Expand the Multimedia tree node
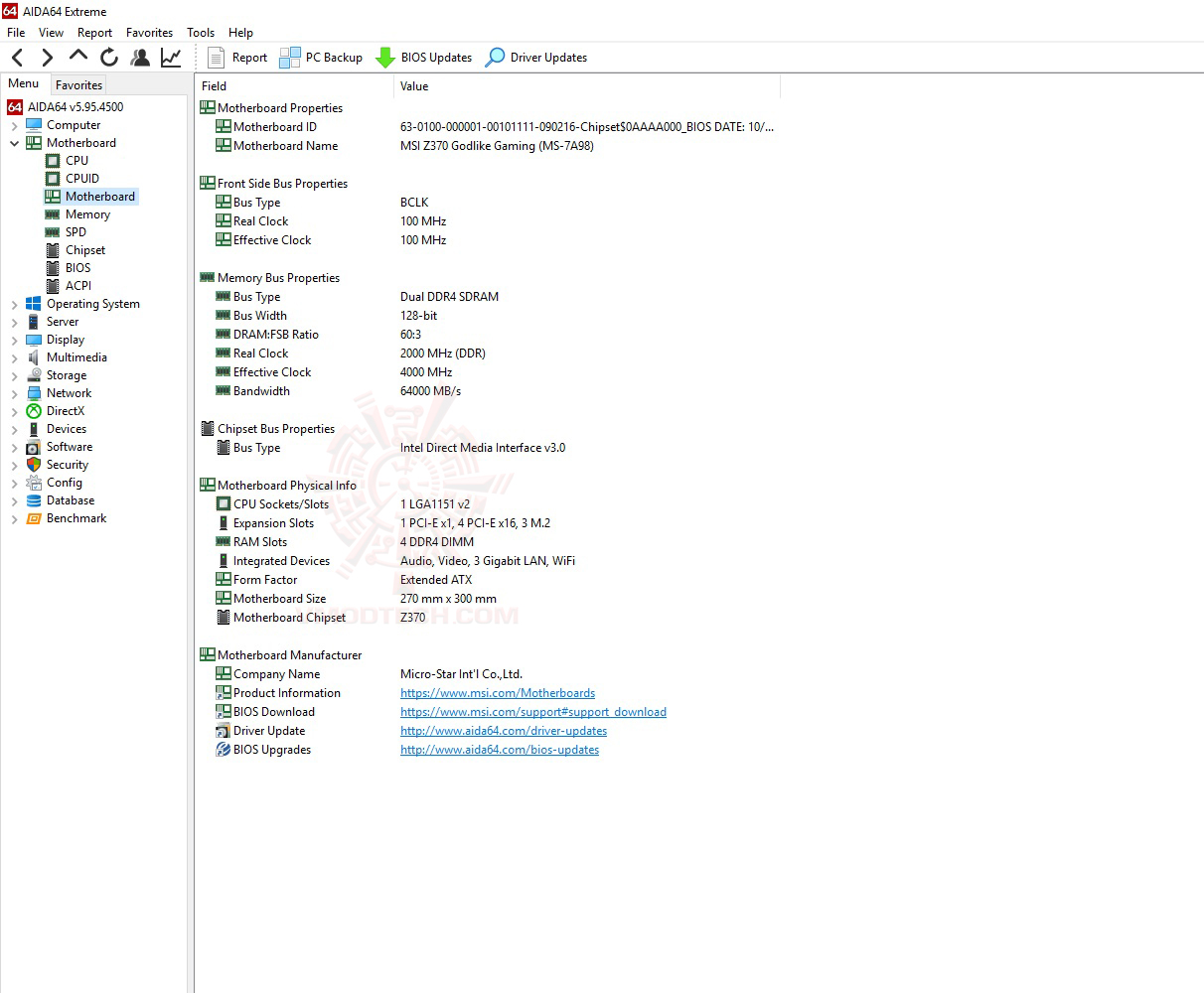The height and width of the screenshot is (993, 1204). tap(14, 358)
